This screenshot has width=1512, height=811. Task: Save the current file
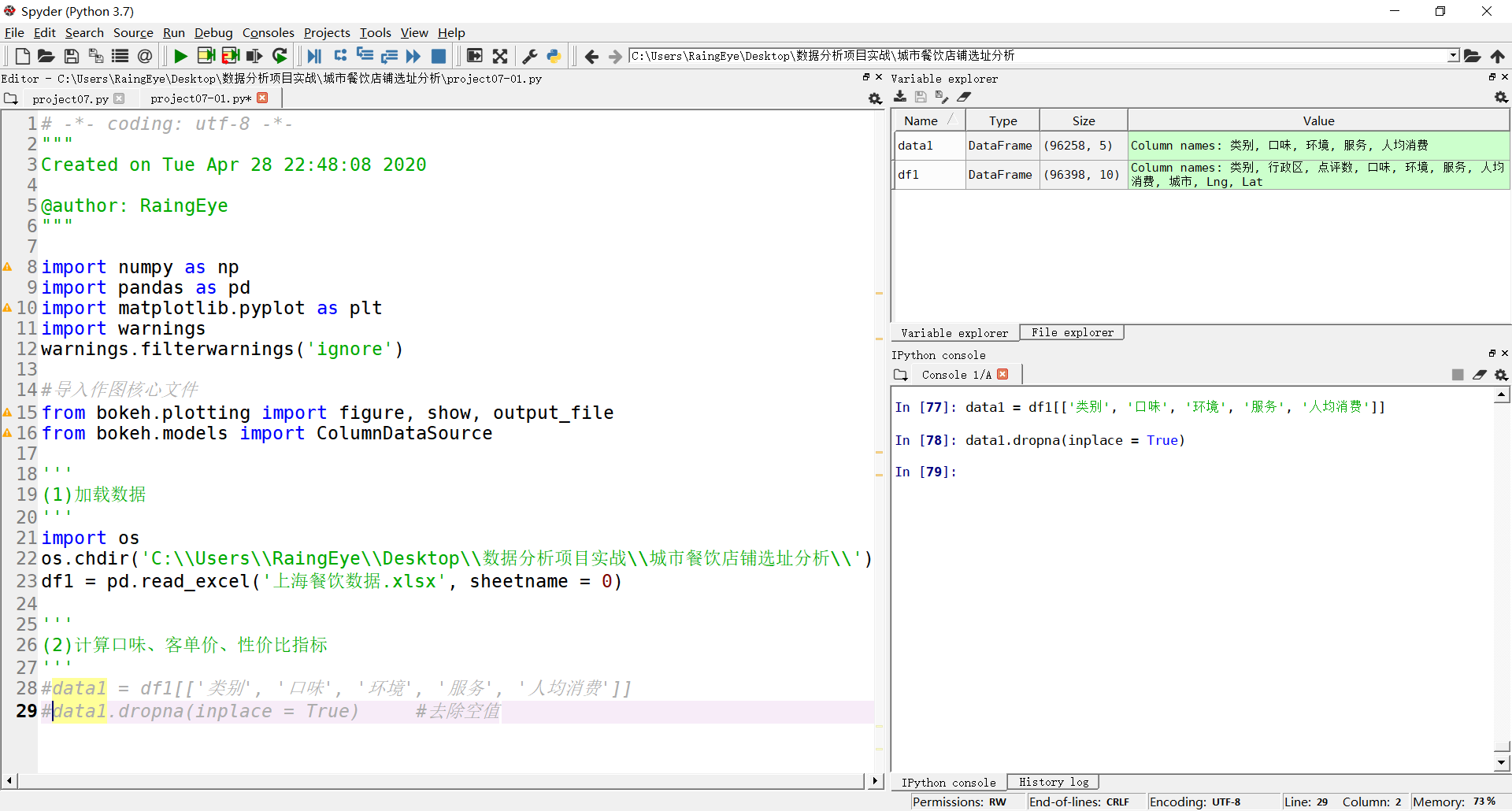coord(71,56)
